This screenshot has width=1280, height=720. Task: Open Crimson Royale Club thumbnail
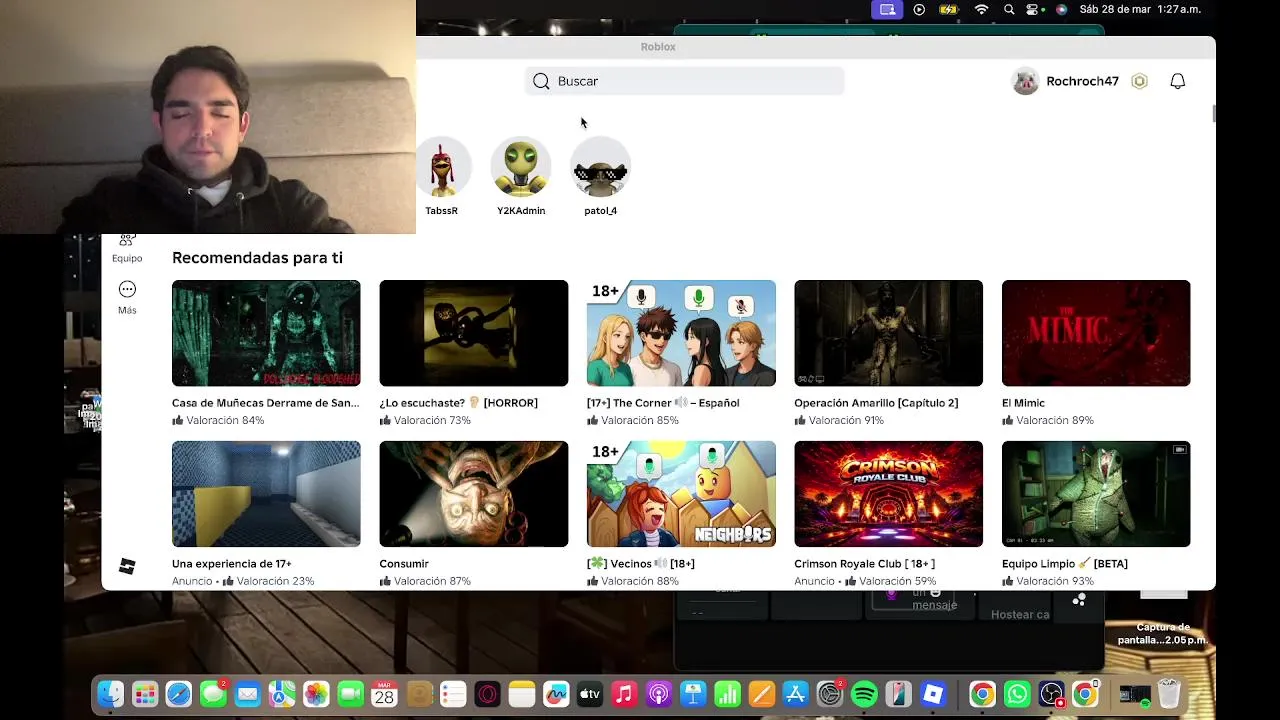point(889,494)
